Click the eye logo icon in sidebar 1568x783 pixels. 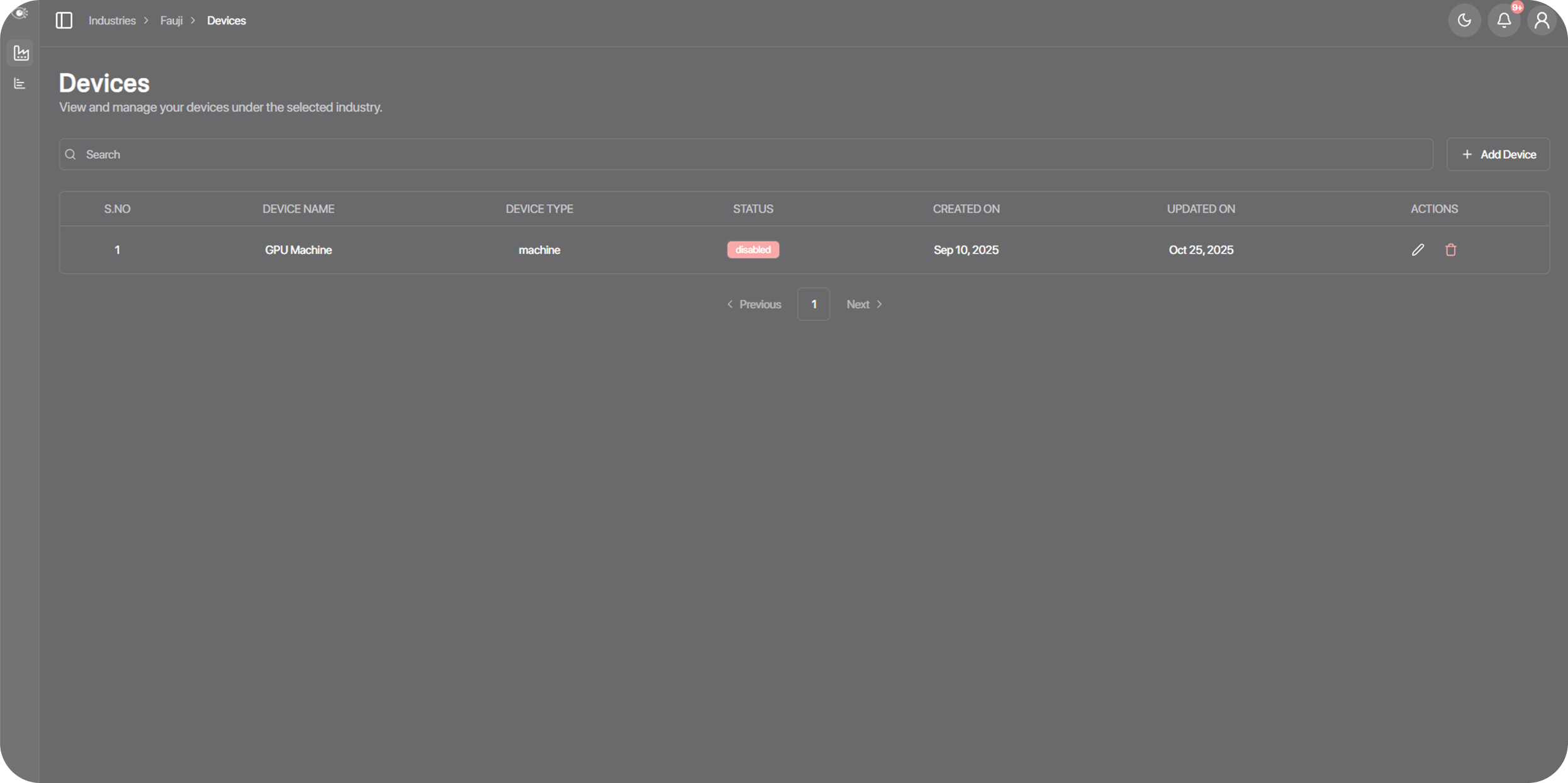(x=20, y=13)
